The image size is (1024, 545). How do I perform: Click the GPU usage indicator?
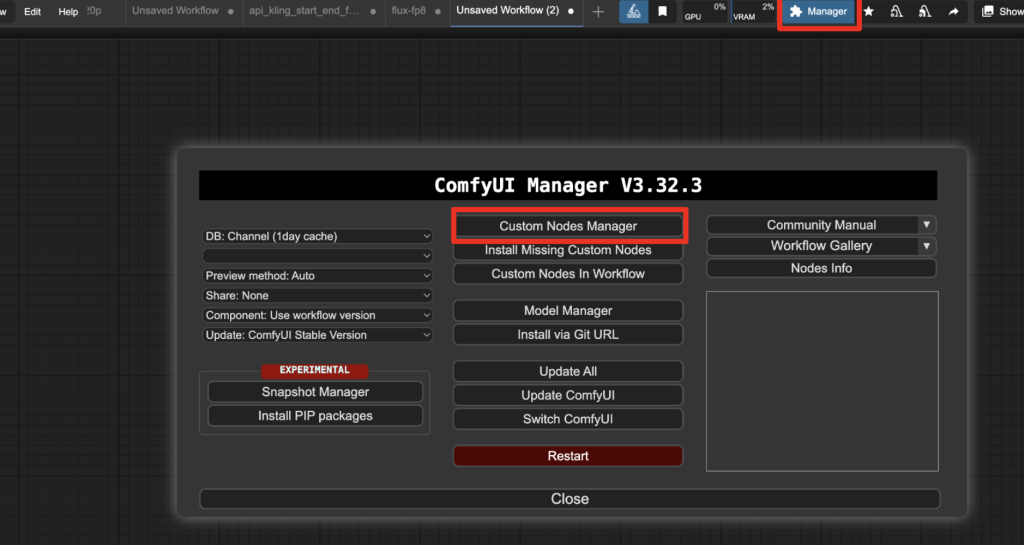click(705, 12)
